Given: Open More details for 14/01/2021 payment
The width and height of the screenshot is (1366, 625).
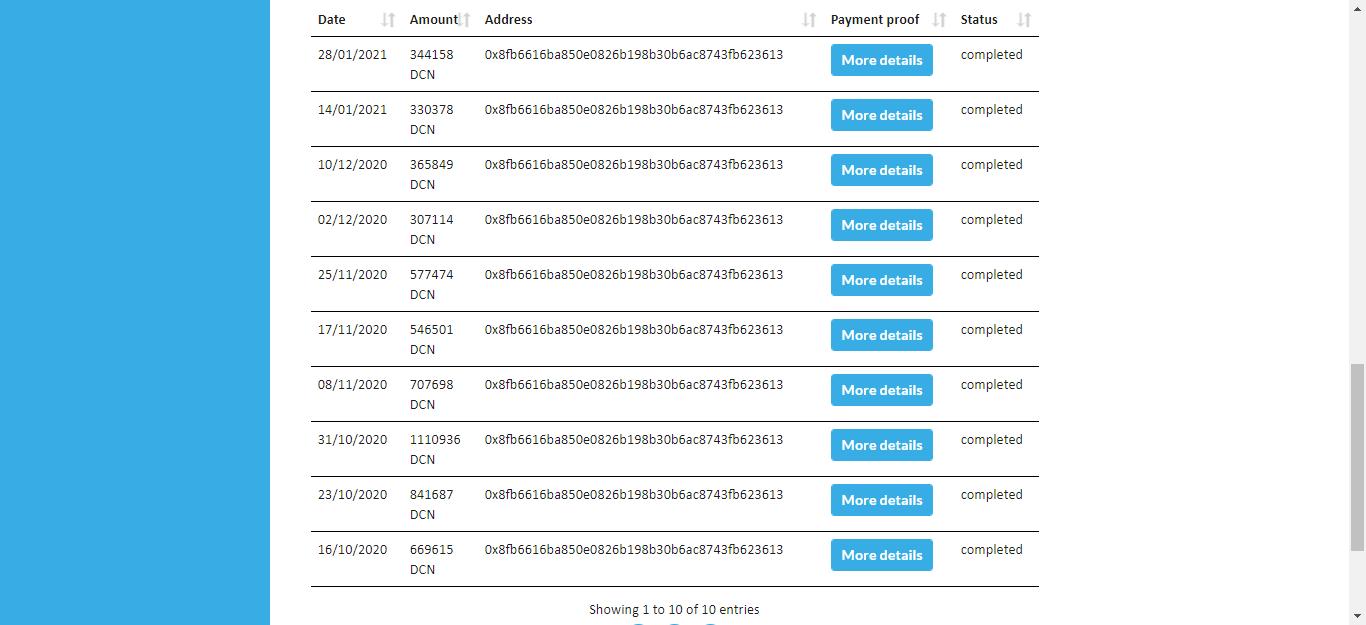Looking at the screenshot, I should (882, 115).
